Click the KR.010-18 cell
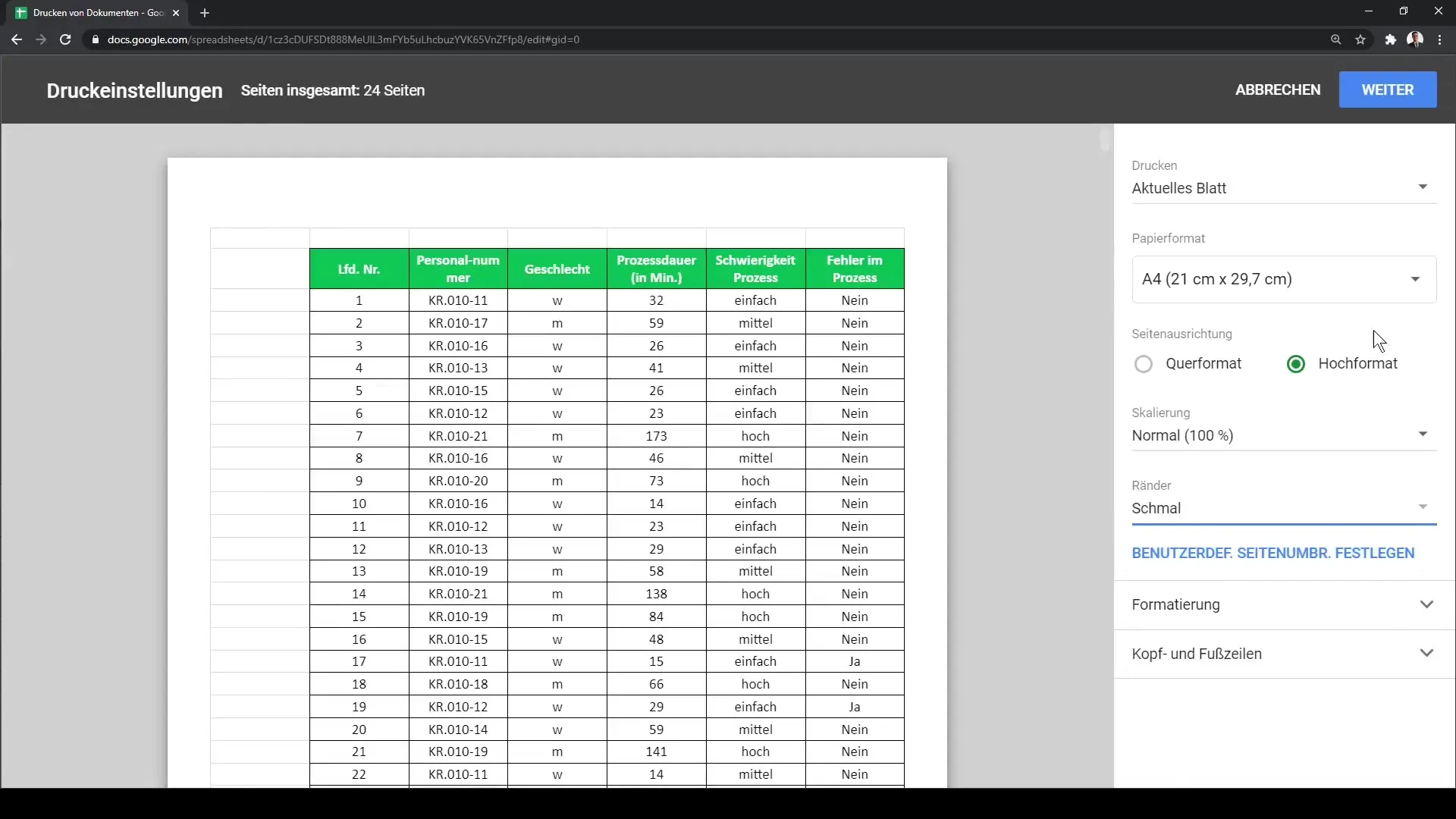 [458, 684]
